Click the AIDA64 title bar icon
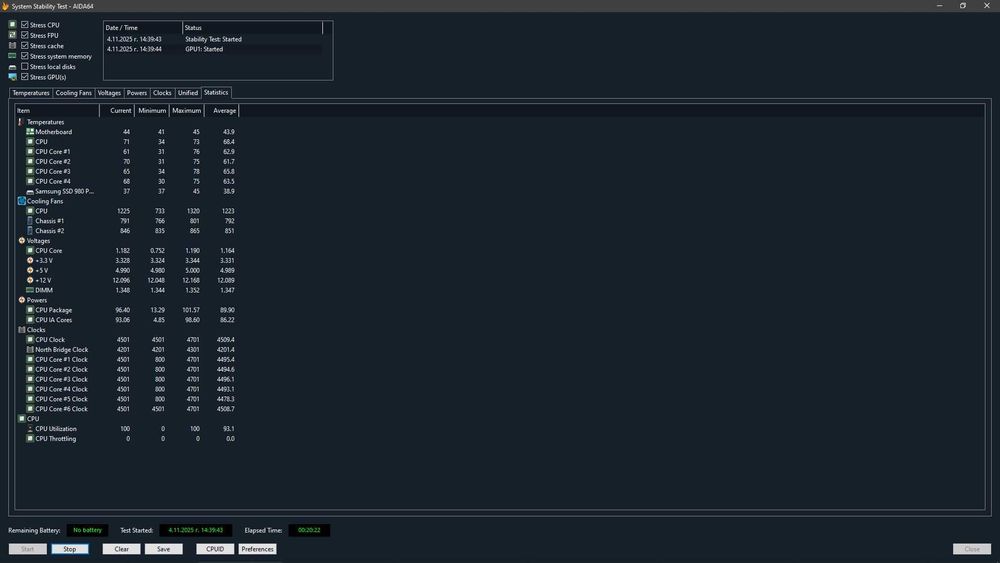The width and height of the screenshot is (1000, 563). click(5, 6)
